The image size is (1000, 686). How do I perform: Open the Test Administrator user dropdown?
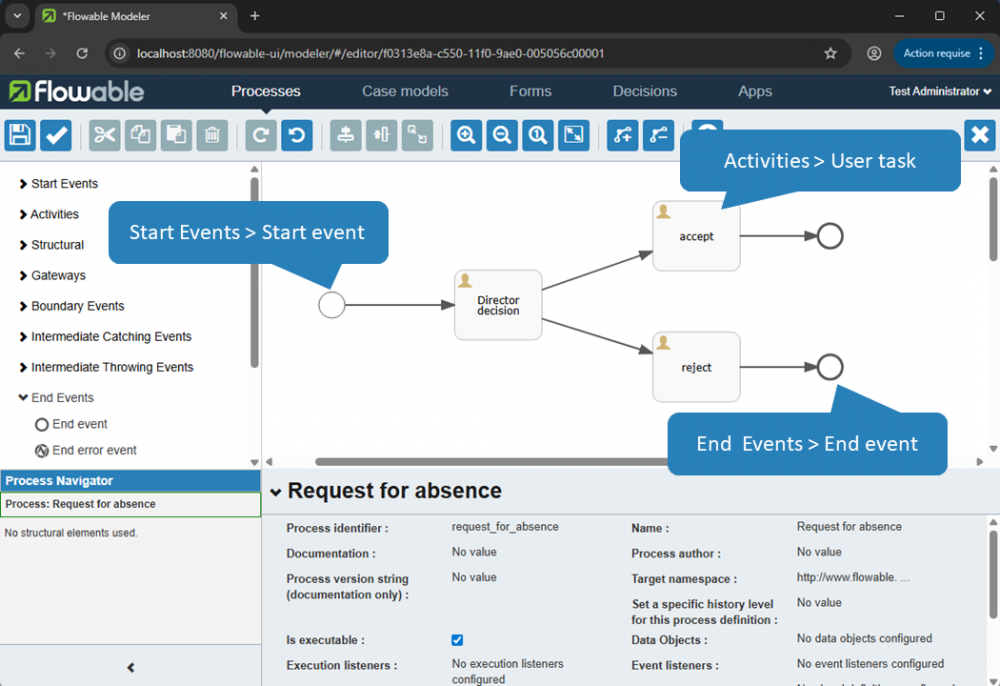coord(940,91)
